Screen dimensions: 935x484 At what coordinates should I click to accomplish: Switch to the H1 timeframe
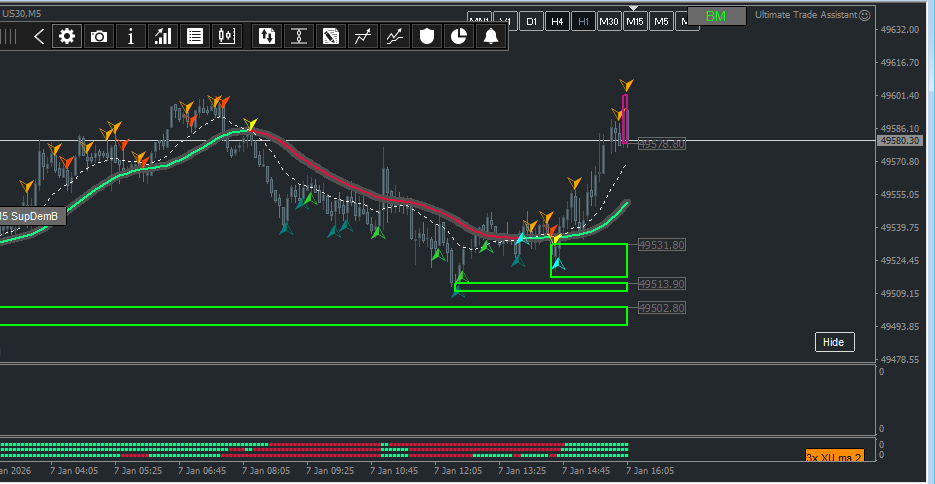(583, 21)
